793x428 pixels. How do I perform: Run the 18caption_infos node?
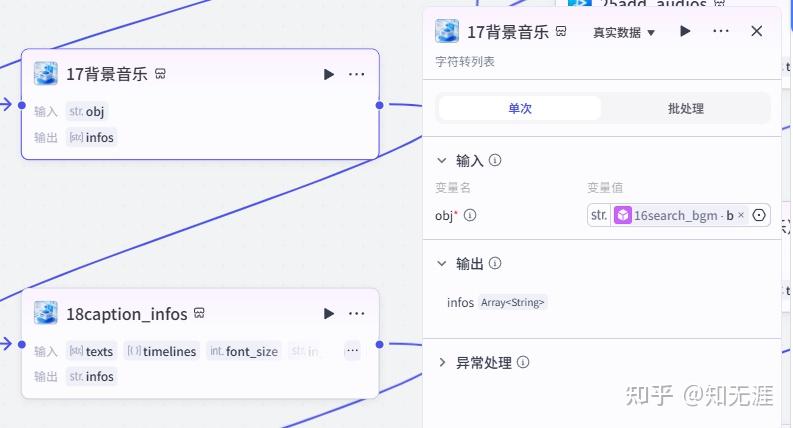point(329,314)
